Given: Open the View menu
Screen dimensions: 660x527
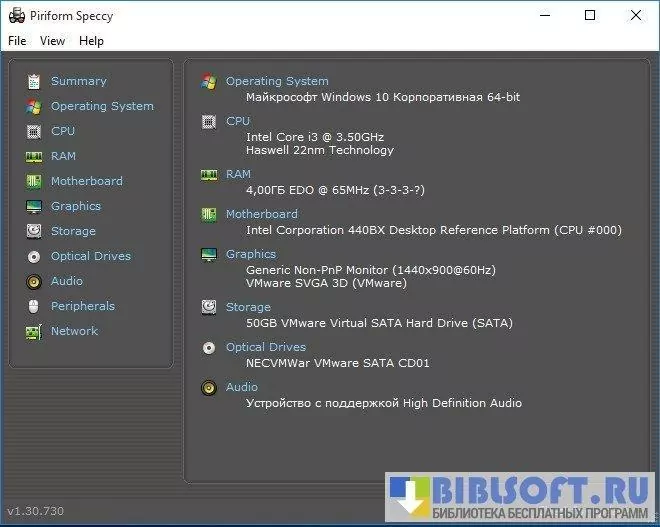Looking at the screenshot, I should point(52,41).
